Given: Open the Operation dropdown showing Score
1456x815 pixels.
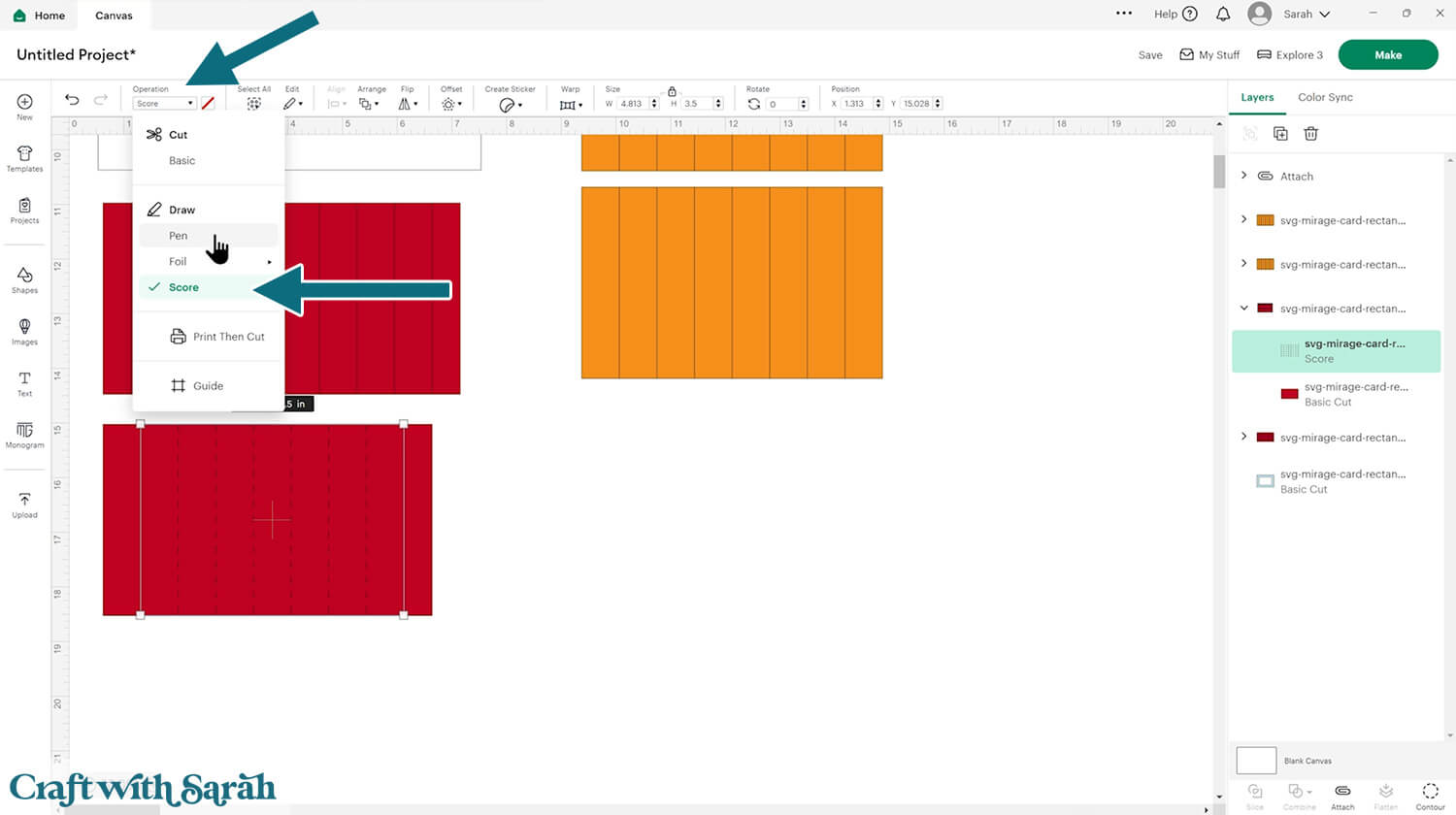Looking at the screenshot, I should [164, 104].
